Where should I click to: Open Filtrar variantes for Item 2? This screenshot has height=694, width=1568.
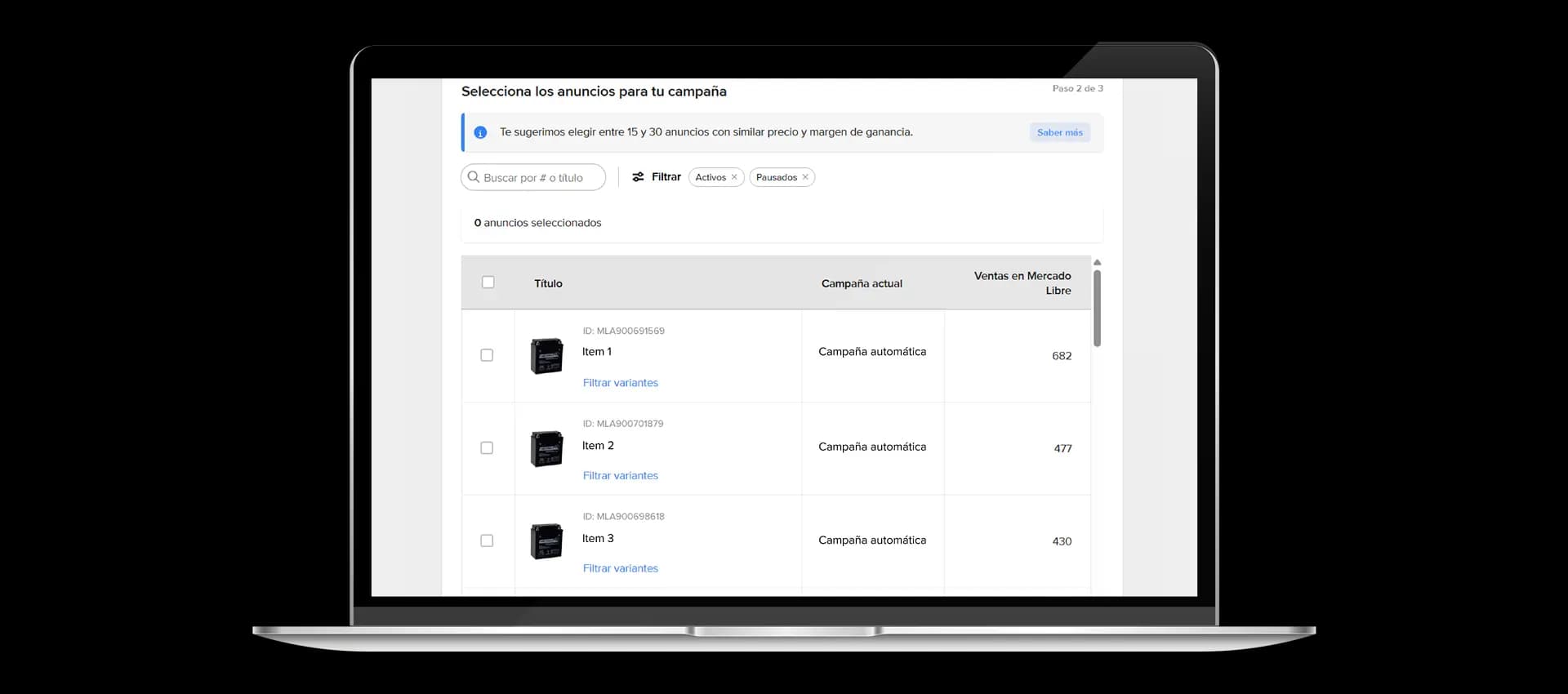point(620,476)
